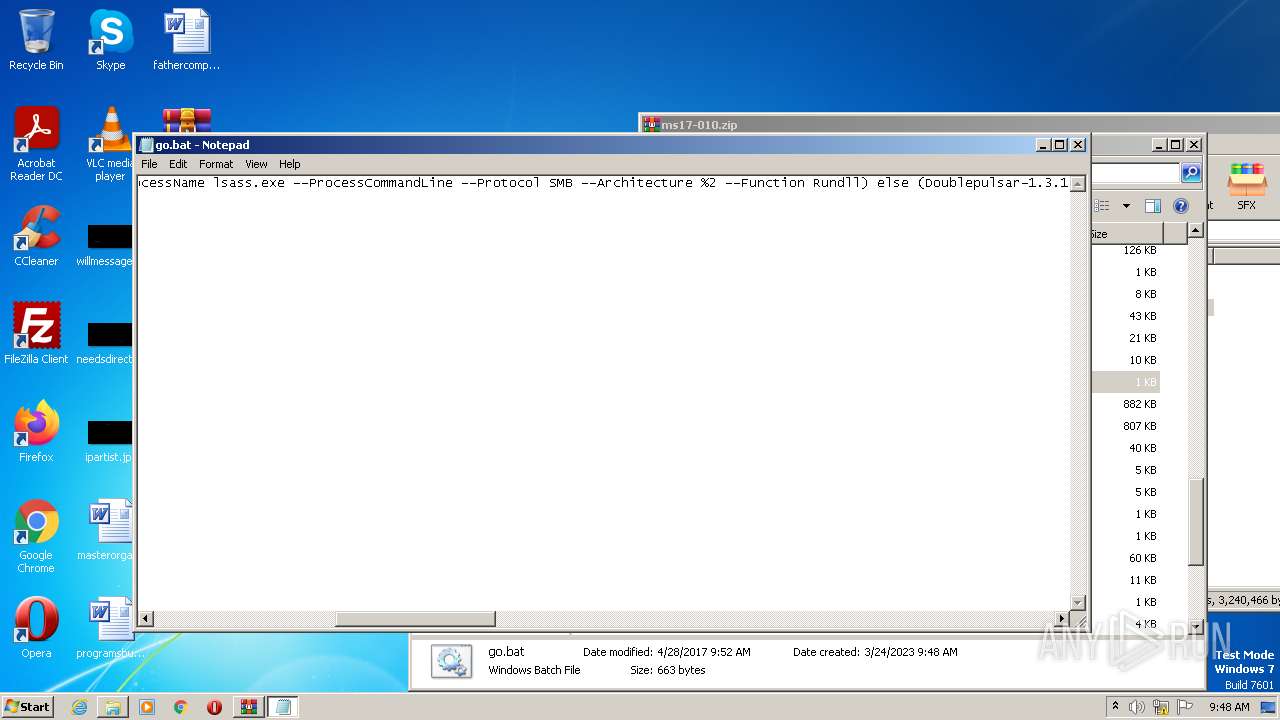
Task: Select the 43 KB file size entry
Action: point(1142,316)
